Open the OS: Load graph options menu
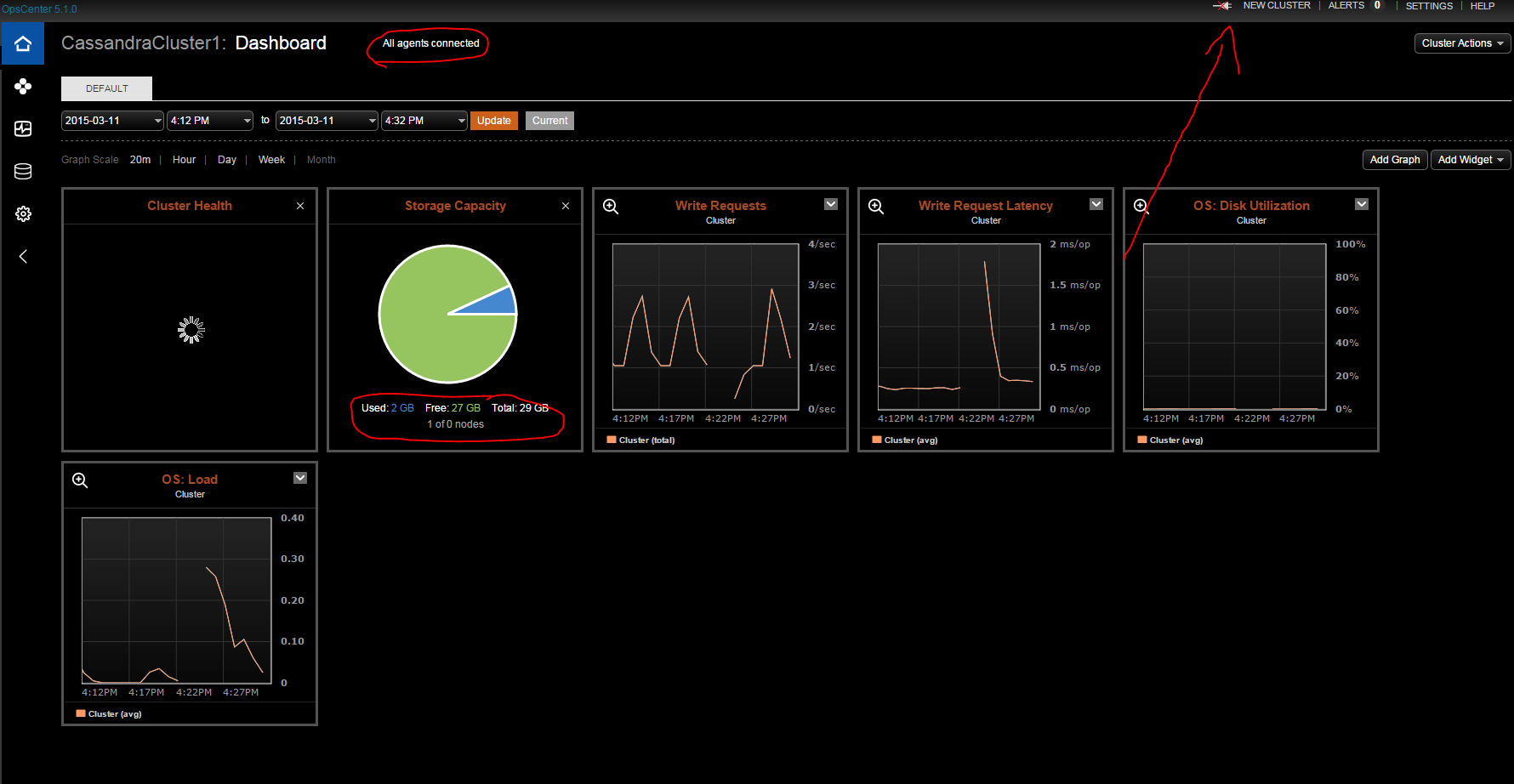The image size is (1514, 784). tap(300, 478)
